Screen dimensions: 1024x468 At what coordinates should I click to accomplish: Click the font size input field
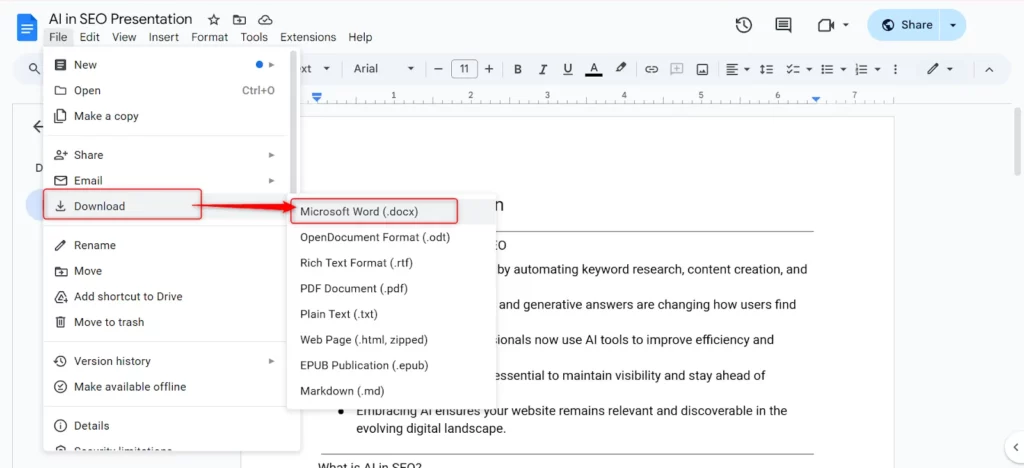(464, 69)
